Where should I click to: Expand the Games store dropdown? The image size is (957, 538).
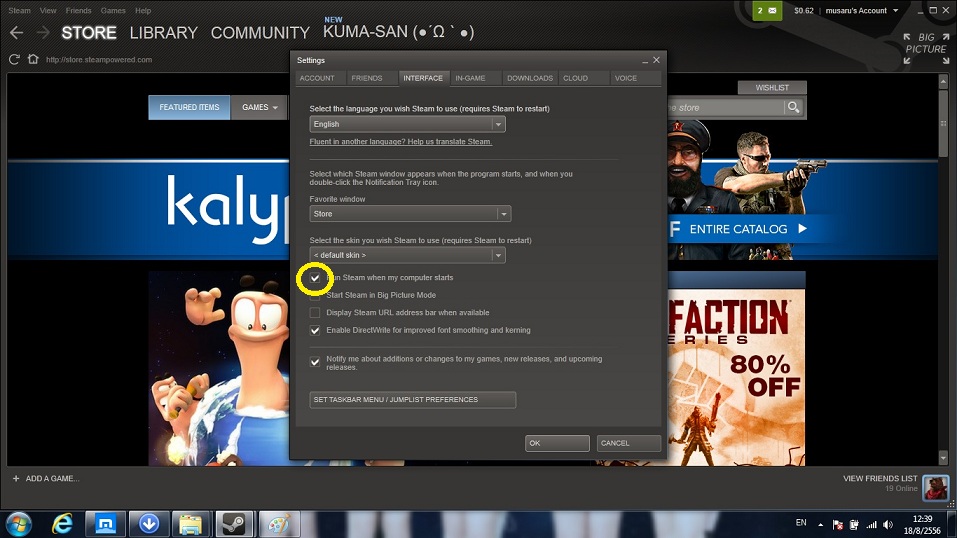pos(259,107)
